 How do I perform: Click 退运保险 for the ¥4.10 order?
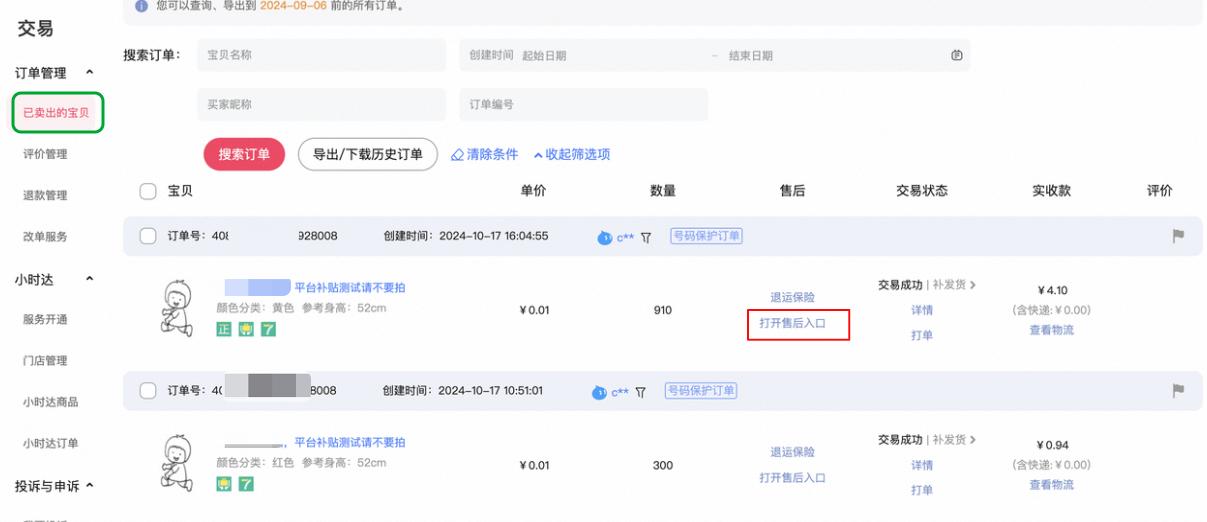pyautogui.click(x=792, y=297)
